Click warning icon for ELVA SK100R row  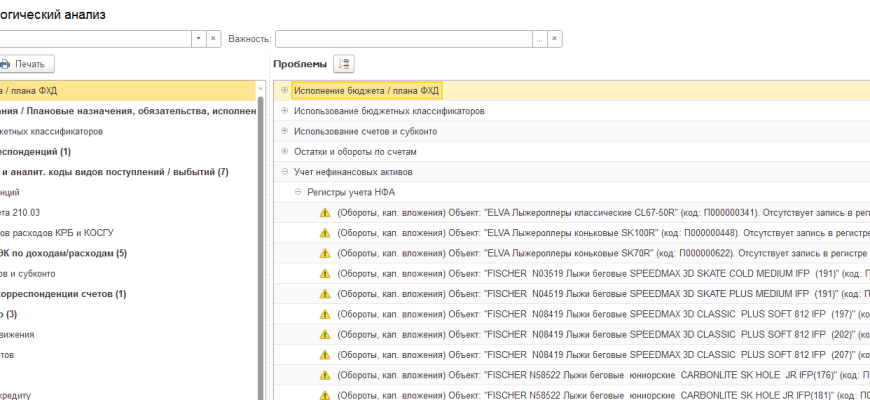(x=324, y=233)
